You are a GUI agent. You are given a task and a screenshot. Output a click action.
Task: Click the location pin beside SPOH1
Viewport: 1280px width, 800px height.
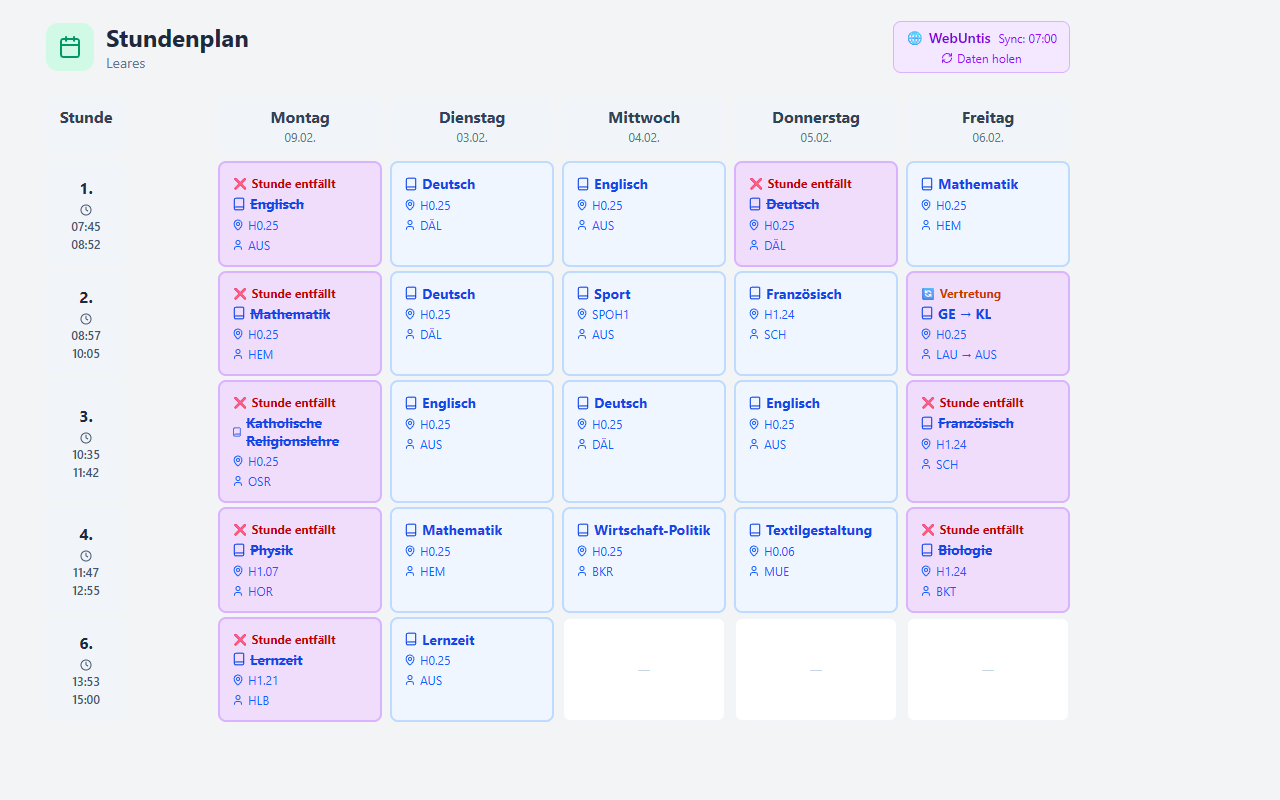582,315
